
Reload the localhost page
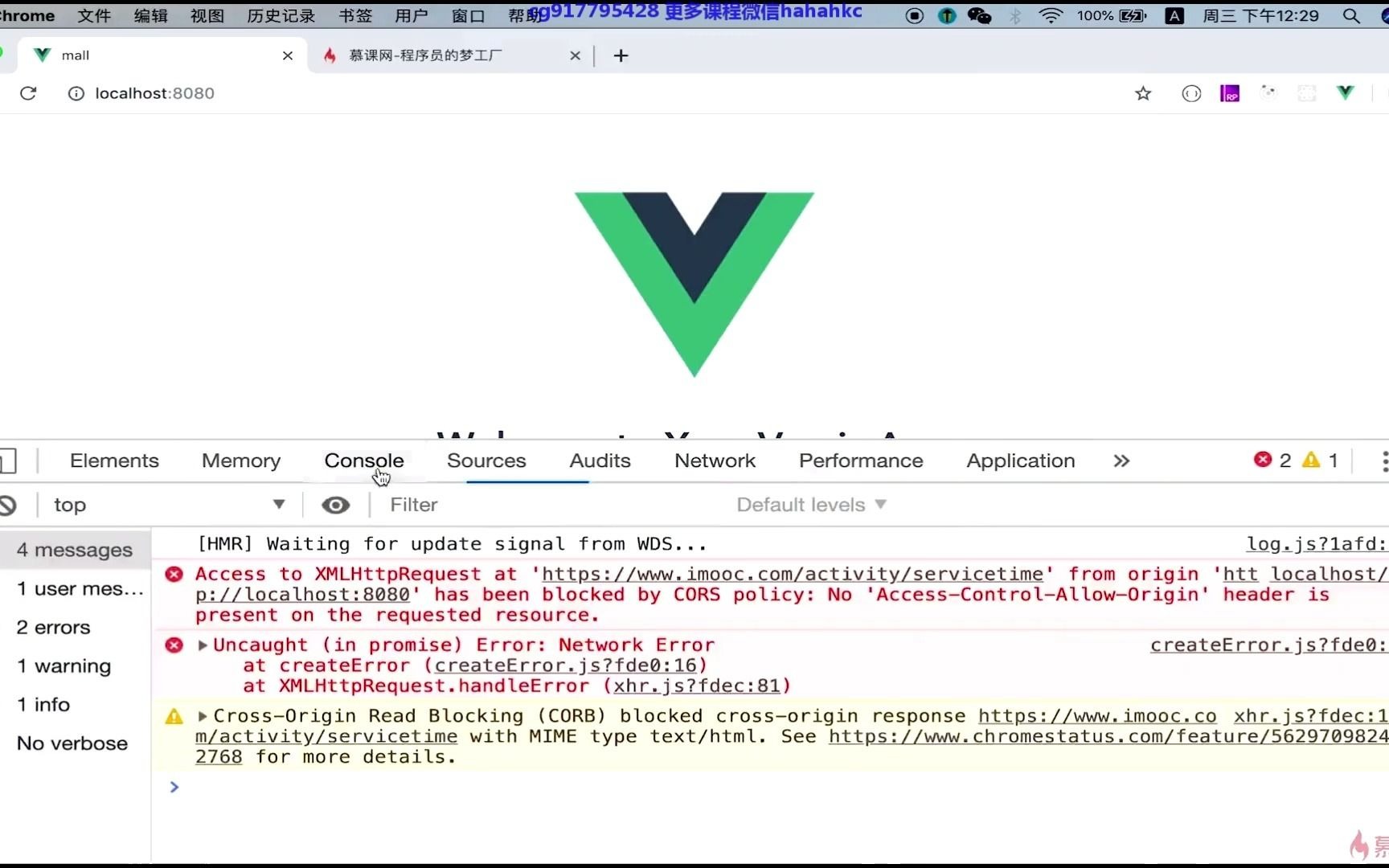click(28, 93)
